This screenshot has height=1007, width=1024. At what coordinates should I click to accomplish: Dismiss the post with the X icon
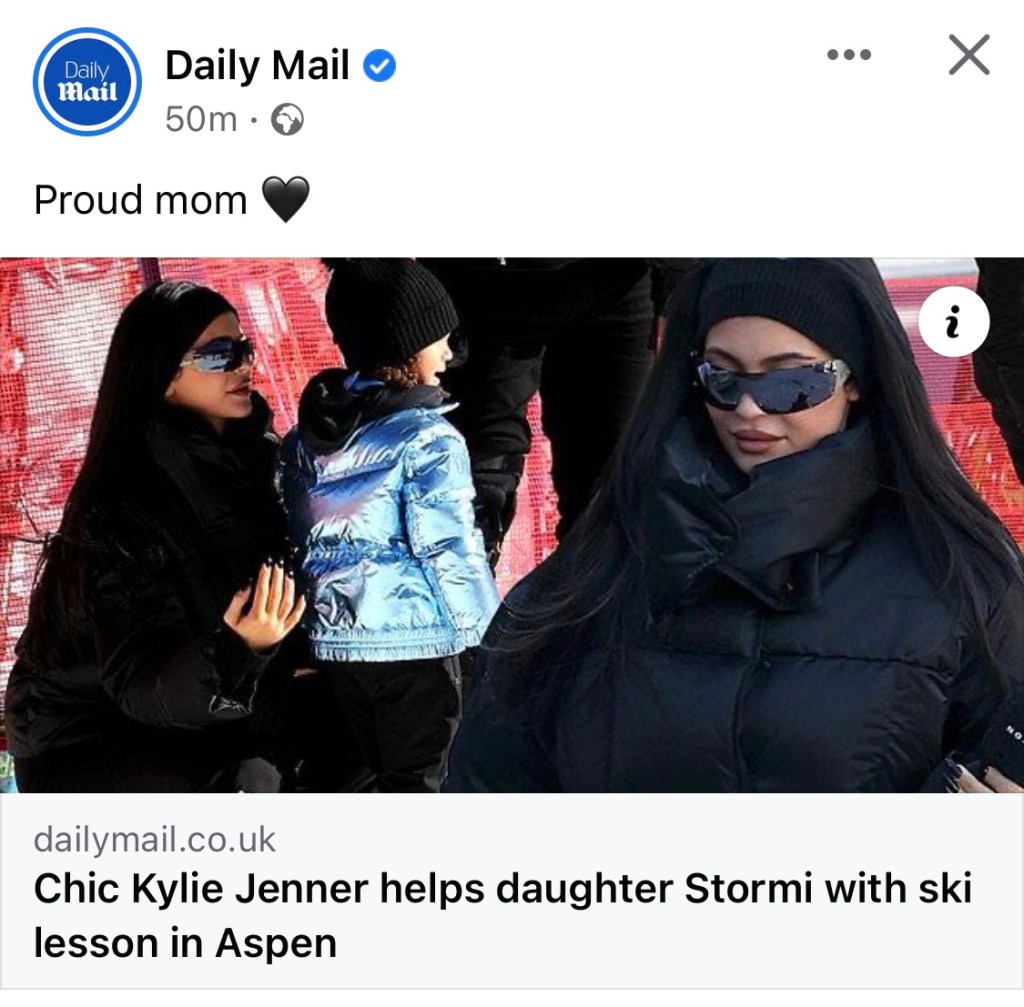969,55
